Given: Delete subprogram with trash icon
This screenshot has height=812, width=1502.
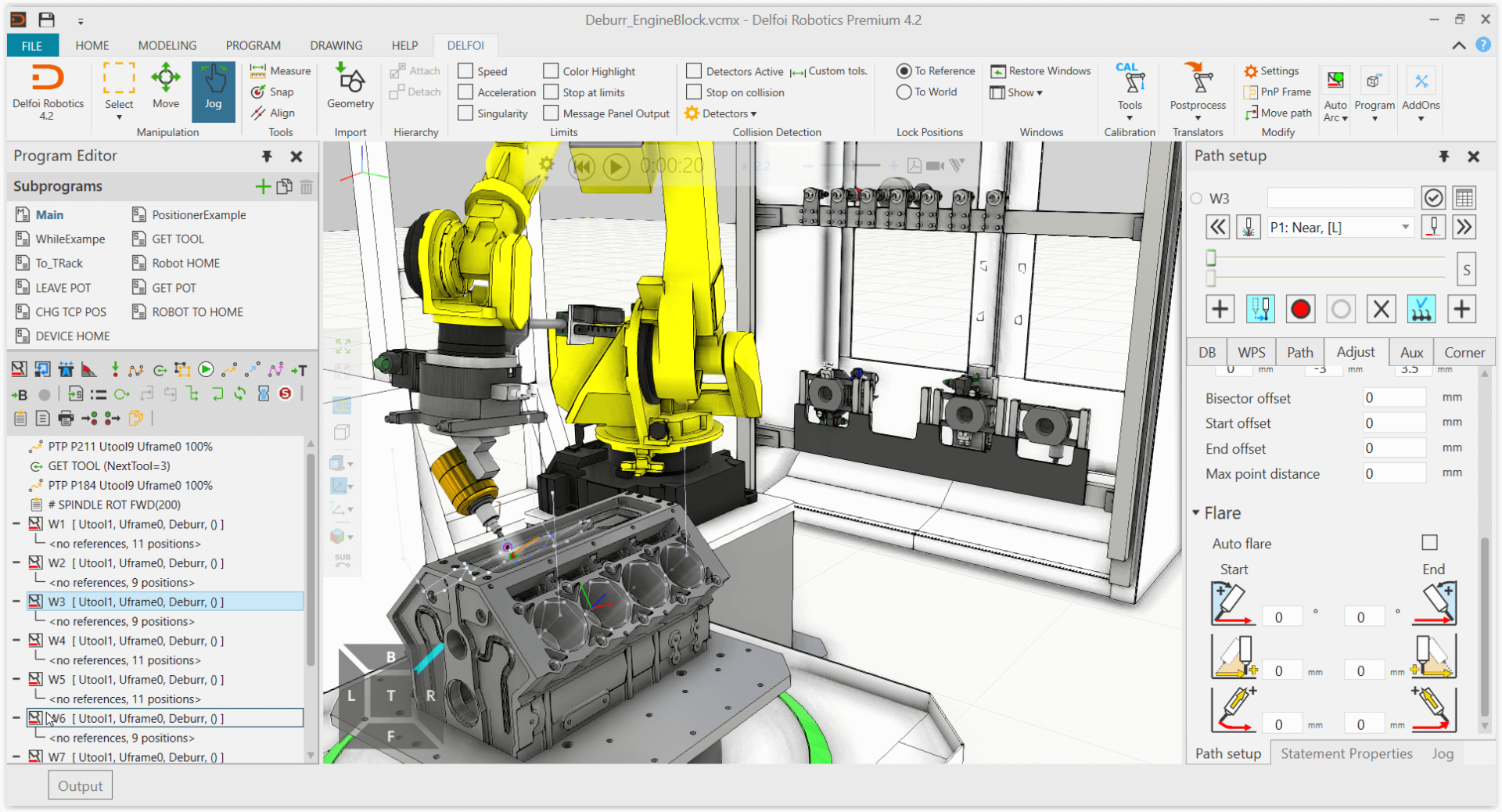Looking at the screenshot, I should [307, 186].
